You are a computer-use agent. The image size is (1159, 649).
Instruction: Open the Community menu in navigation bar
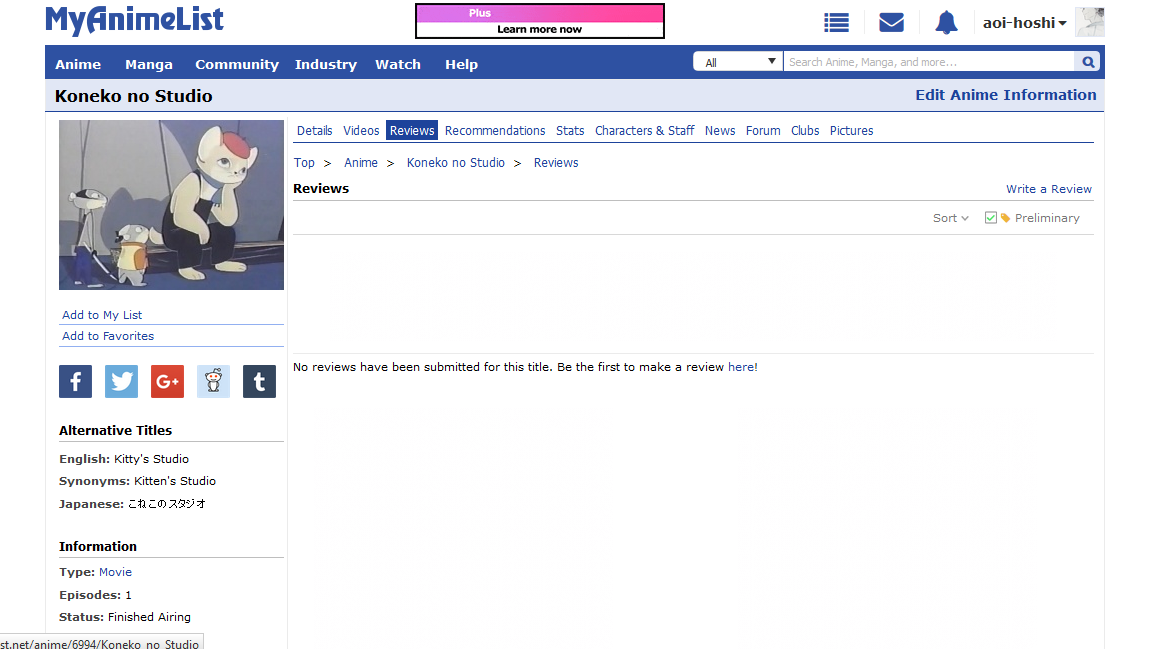tap(237, 64)
